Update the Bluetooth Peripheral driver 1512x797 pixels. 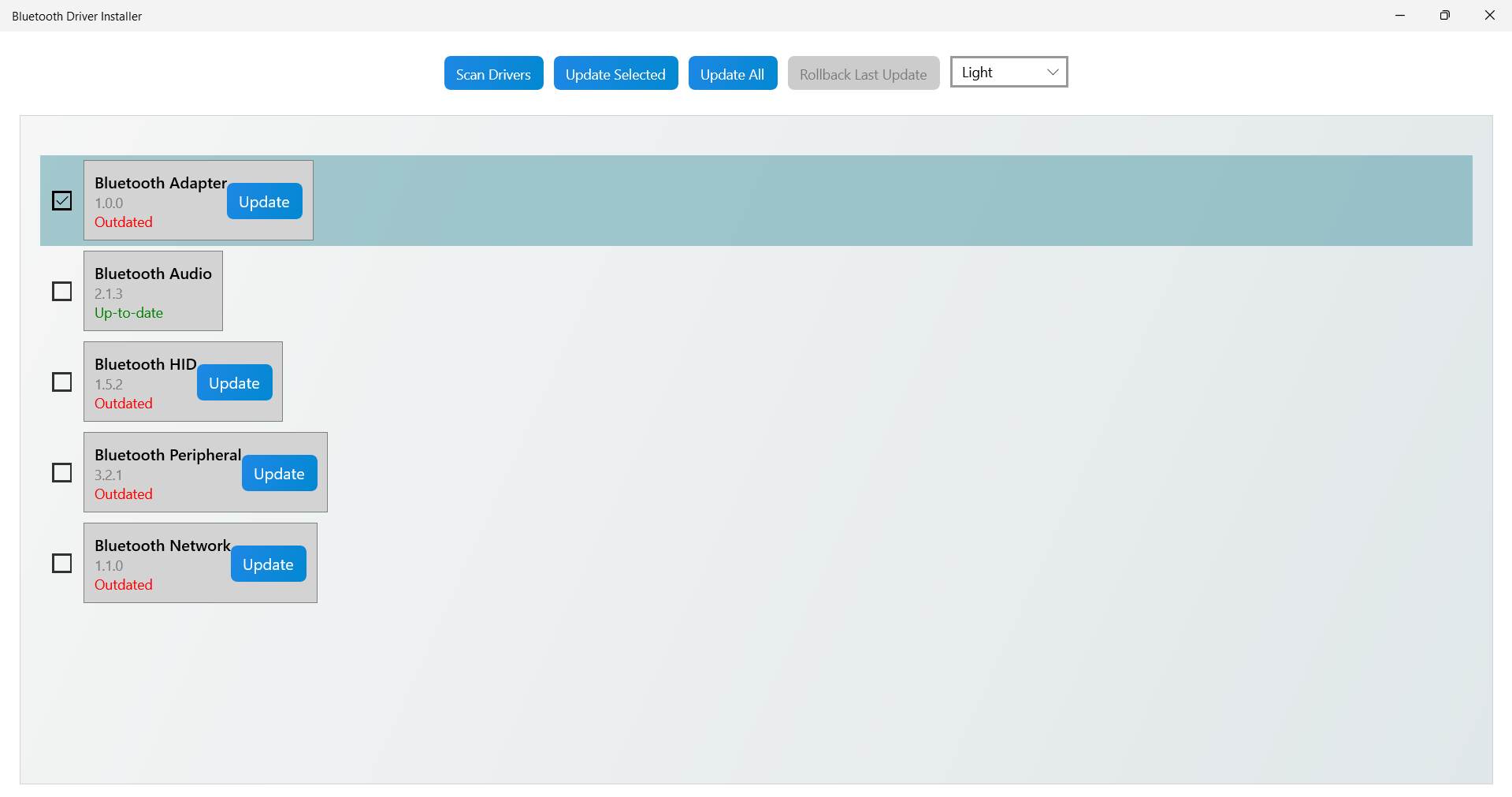tap(279, 473)
